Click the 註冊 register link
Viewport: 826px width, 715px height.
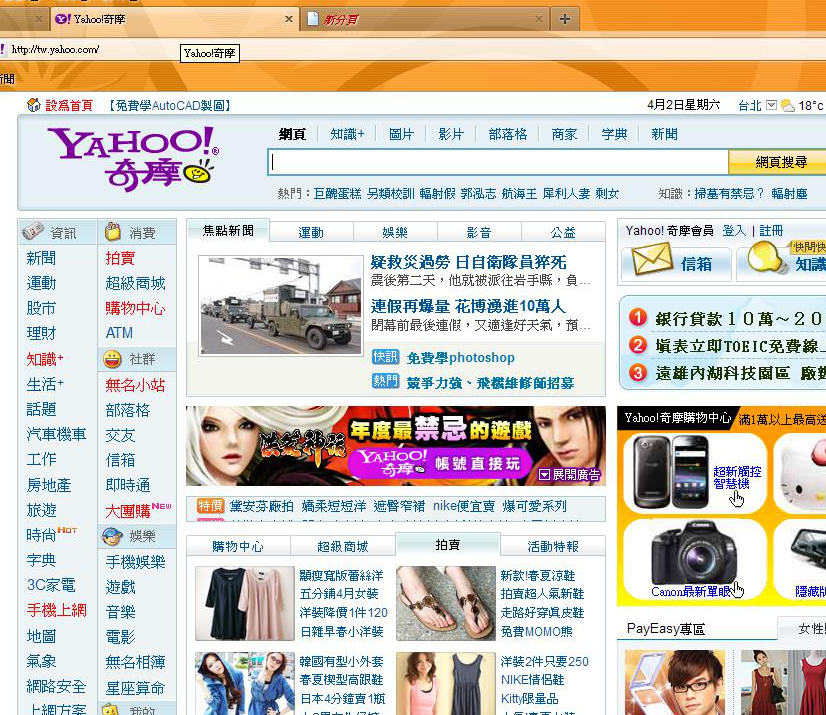click(771, 230)
